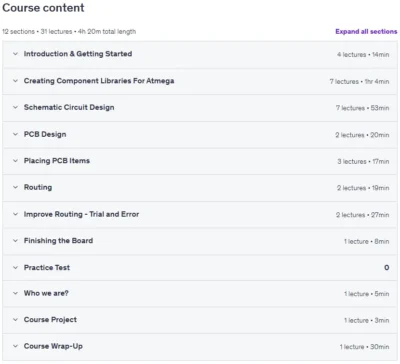Click '1 lecture • 3min' text

pyautogui.click(x=366, y=320)
